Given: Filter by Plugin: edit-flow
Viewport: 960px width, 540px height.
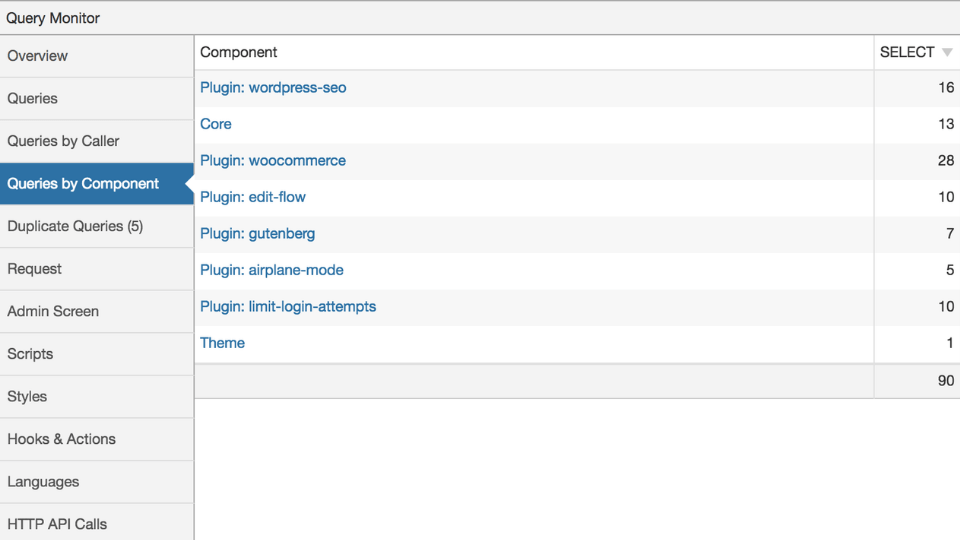Looking at the screenshot, I should click(252, 197).
